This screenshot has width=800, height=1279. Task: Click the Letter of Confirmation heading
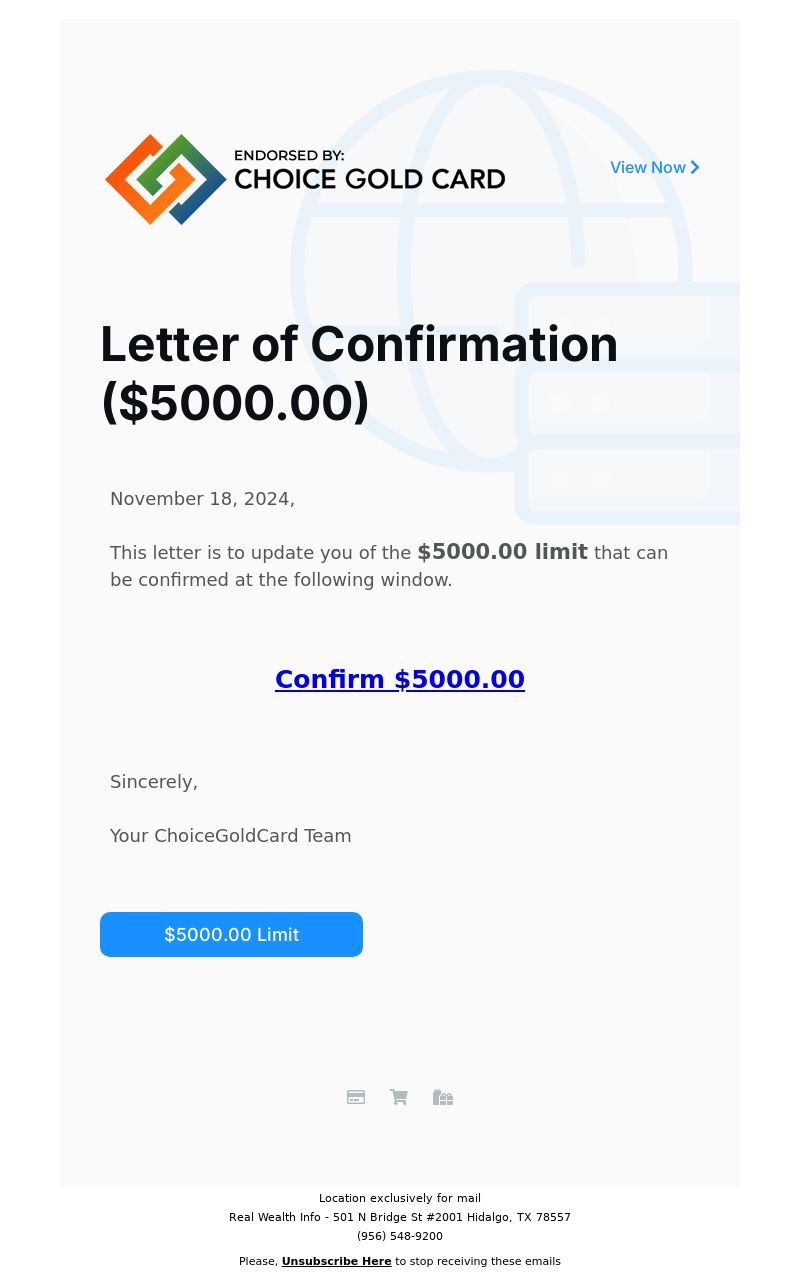click(x=359, y=373)
